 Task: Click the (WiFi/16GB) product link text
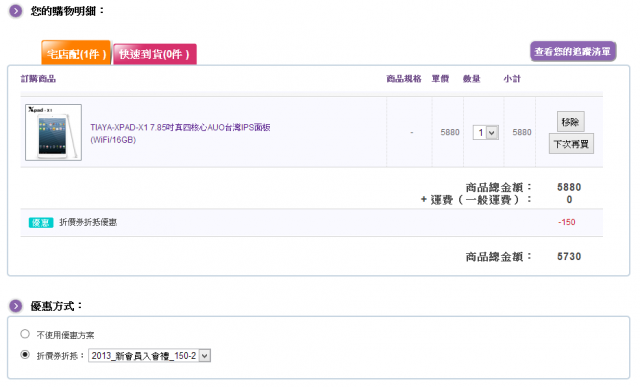tap(113, 140)
